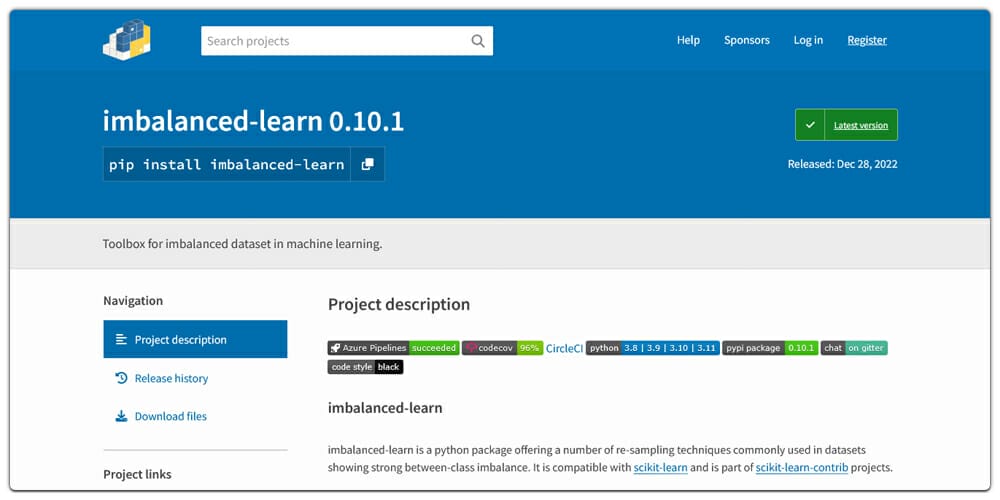Open the Azure Pipelines succeeded badge

click(393, 348)
